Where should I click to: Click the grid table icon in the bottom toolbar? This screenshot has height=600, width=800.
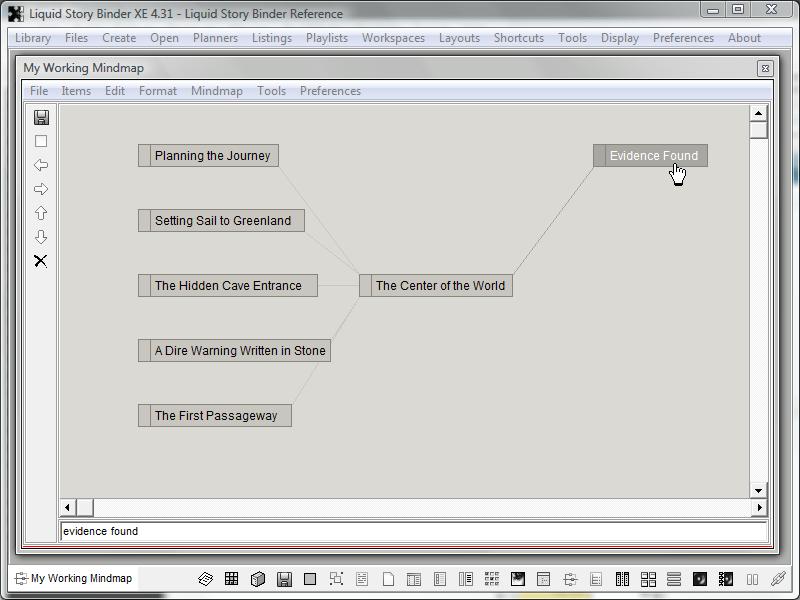click(231, 579)
